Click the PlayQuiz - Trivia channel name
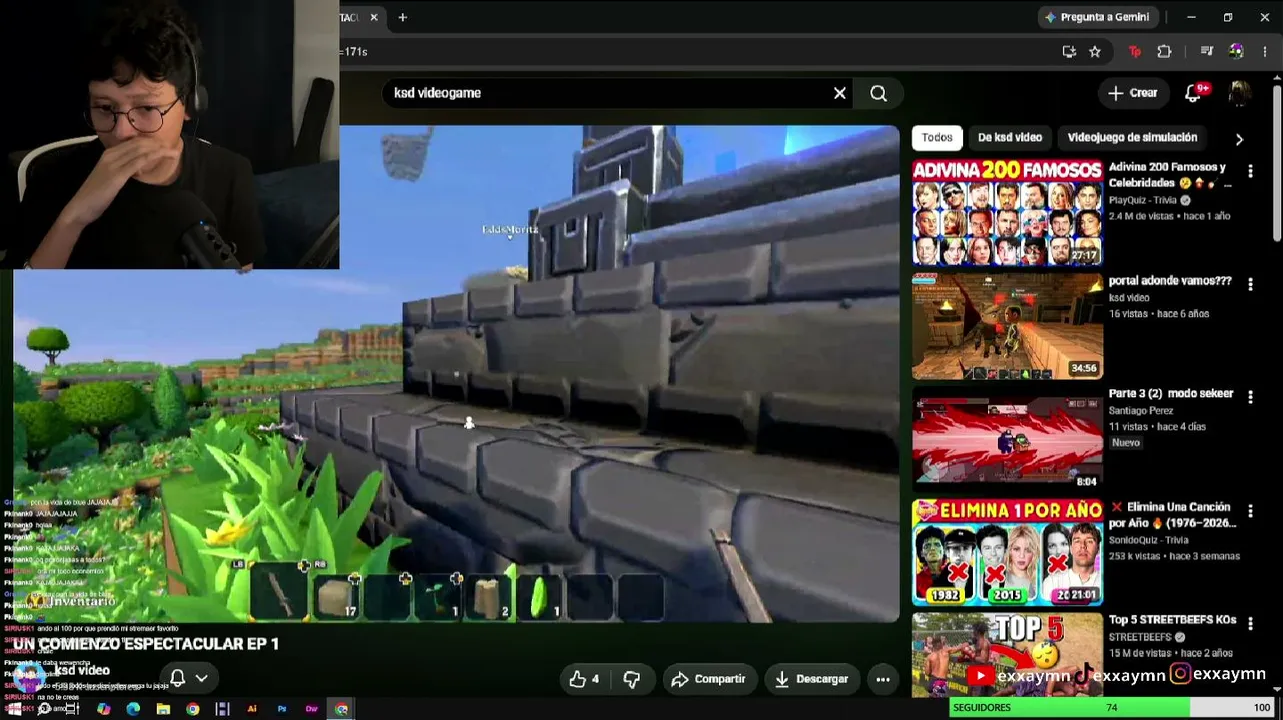Screen dimensions: 1283x720 (x=1144, y=200)
